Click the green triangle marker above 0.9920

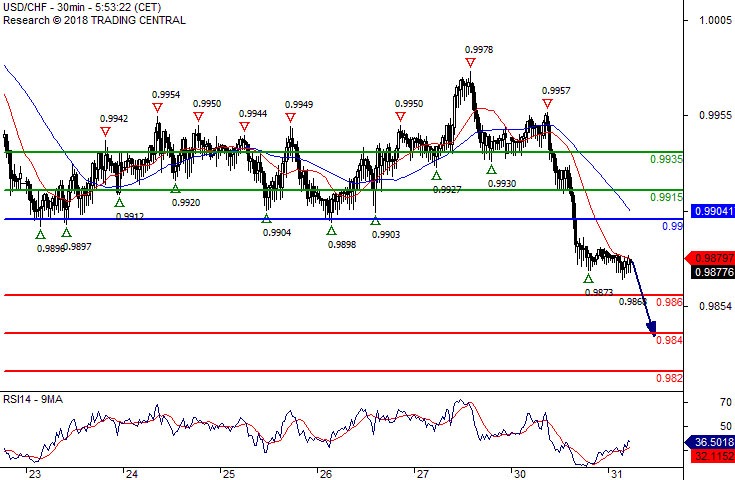pyautogui.click(x=175, y=188)
